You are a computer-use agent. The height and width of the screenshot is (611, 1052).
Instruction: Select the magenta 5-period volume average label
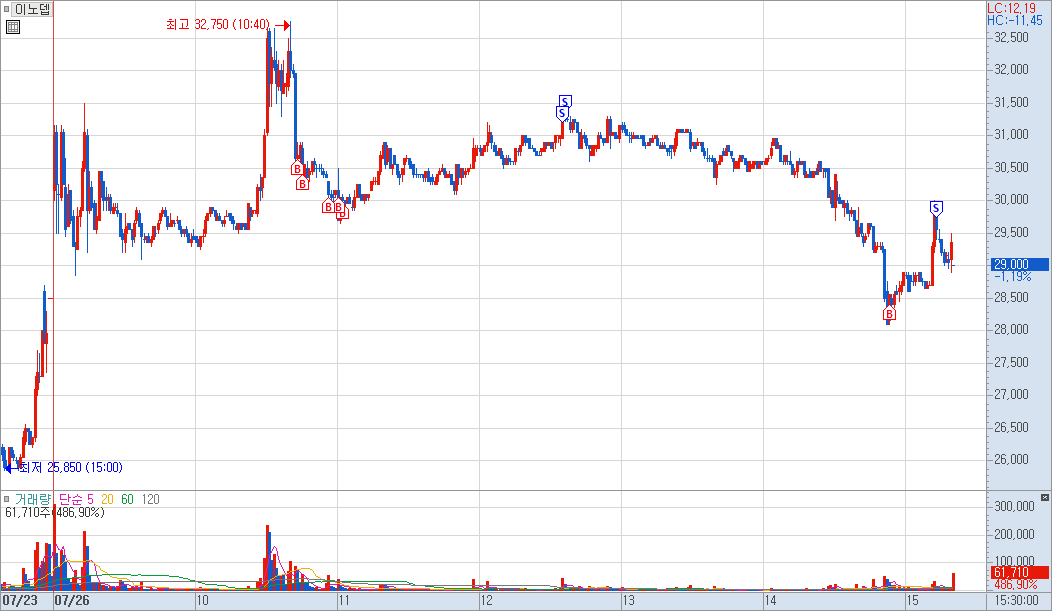(x=91, y=499)
